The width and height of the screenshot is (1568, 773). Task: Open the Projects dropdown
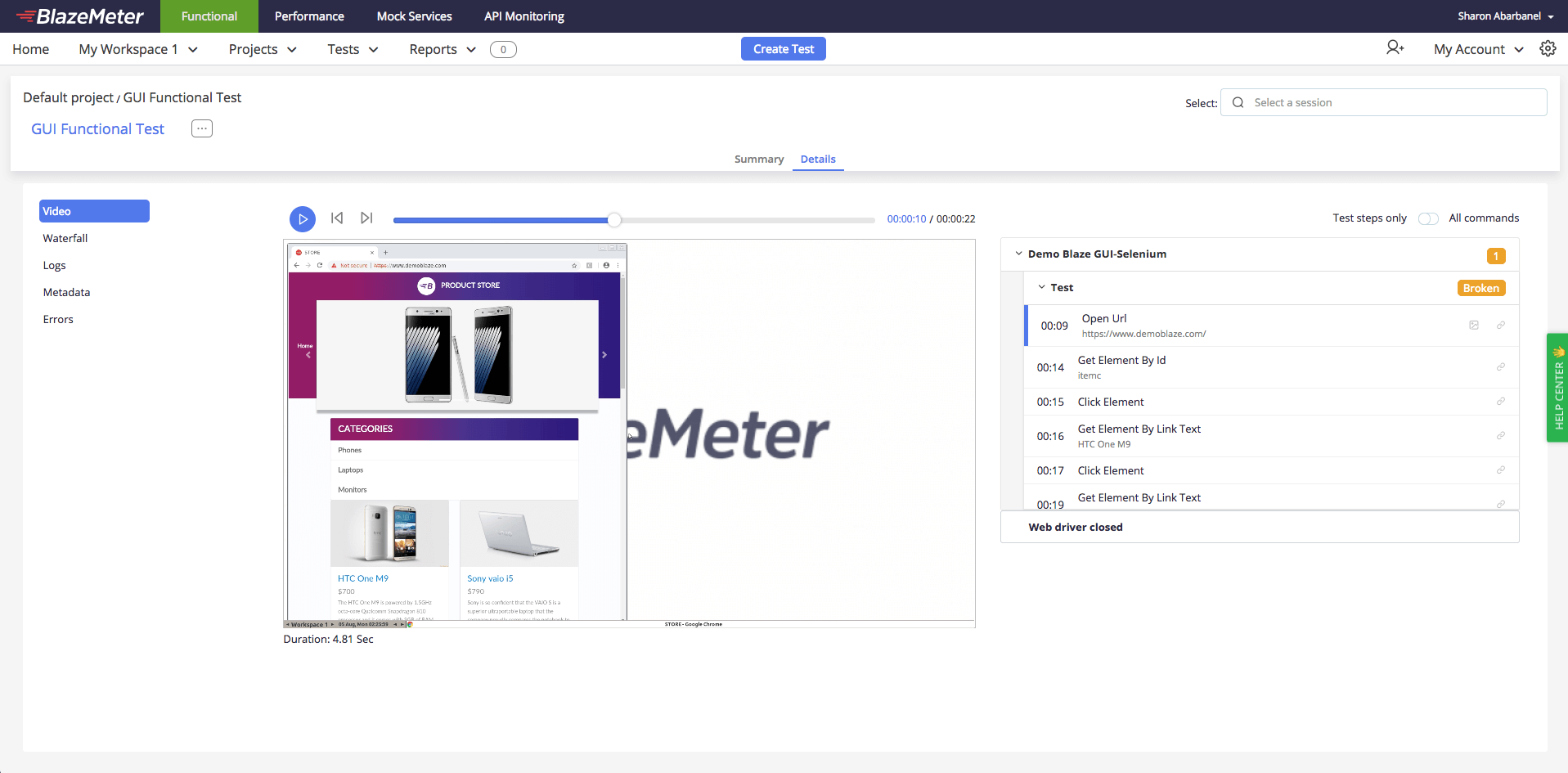(263, 49)
